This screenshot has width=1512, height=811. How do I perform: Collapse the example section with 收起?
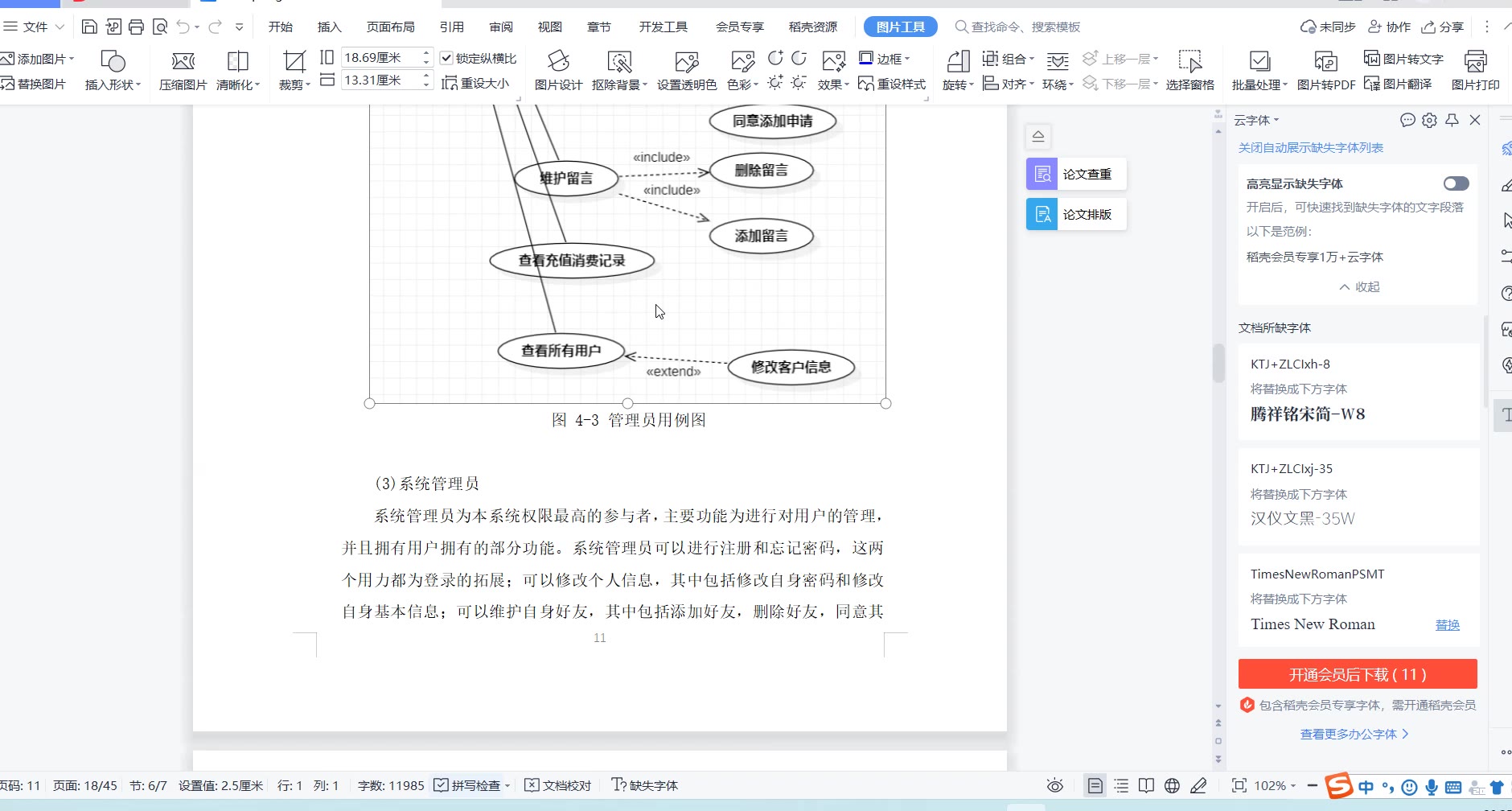point(1359,287)
